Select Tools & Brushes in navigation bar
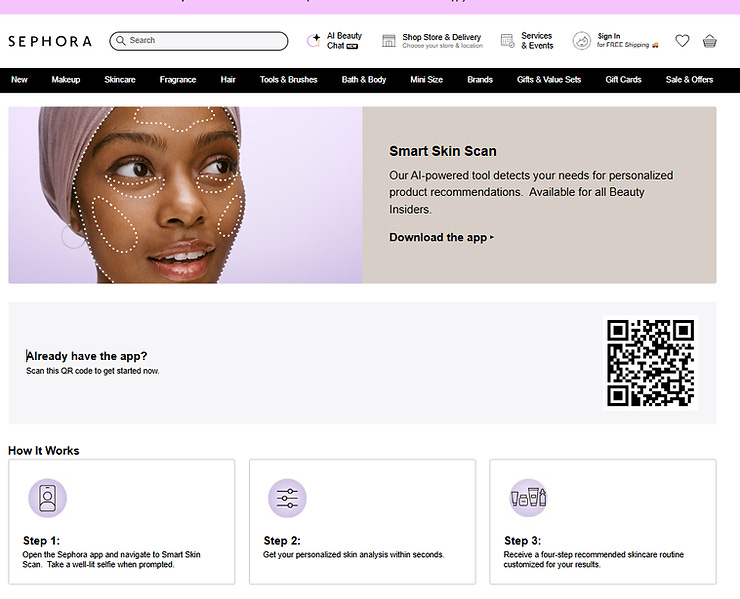Viewport: 740px width, 599px height. [288, 80]
